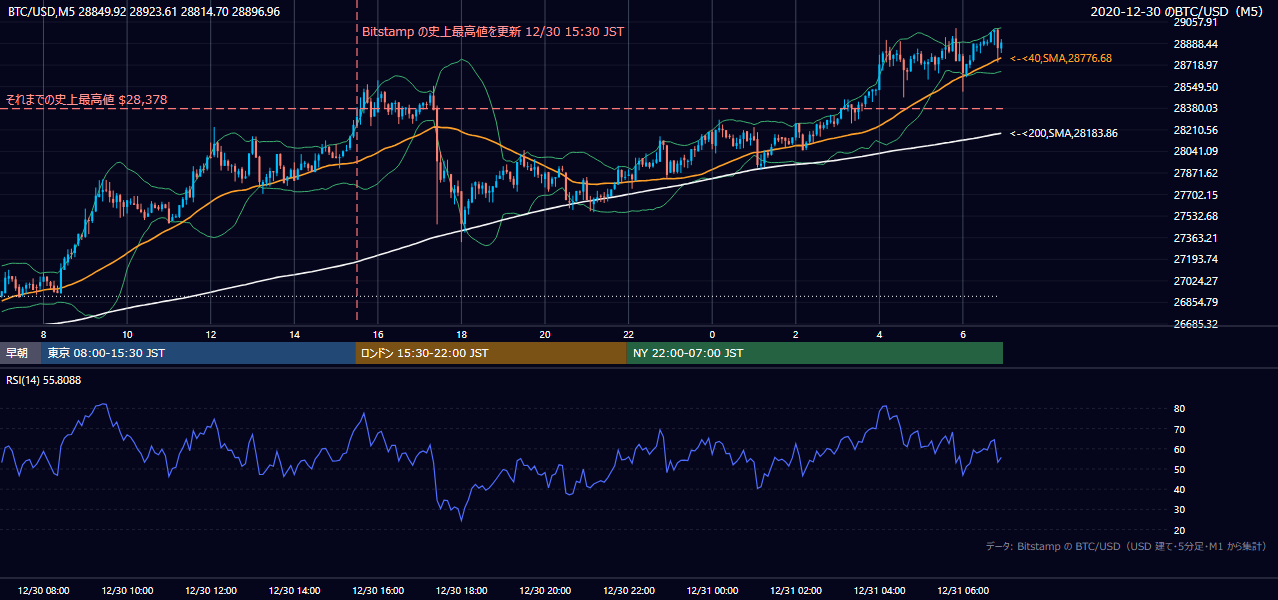Click hour tick 18 below the price chart
The image size is (1278, 600).
tap(461, 334)
